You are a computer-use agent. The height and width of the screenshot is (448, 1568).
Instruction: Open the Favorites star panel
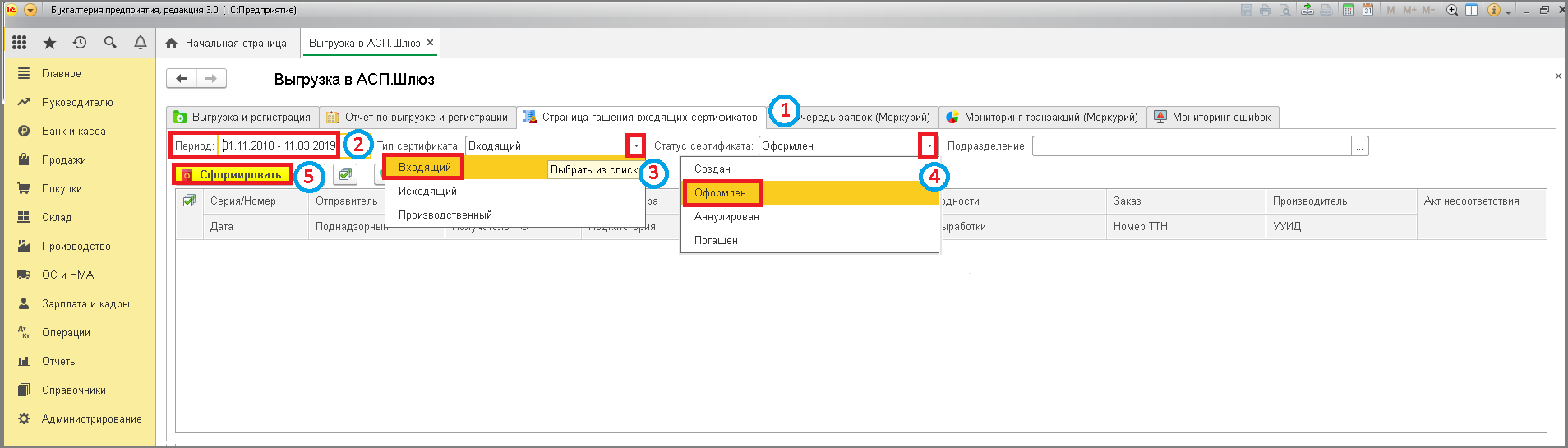(49, 42)
